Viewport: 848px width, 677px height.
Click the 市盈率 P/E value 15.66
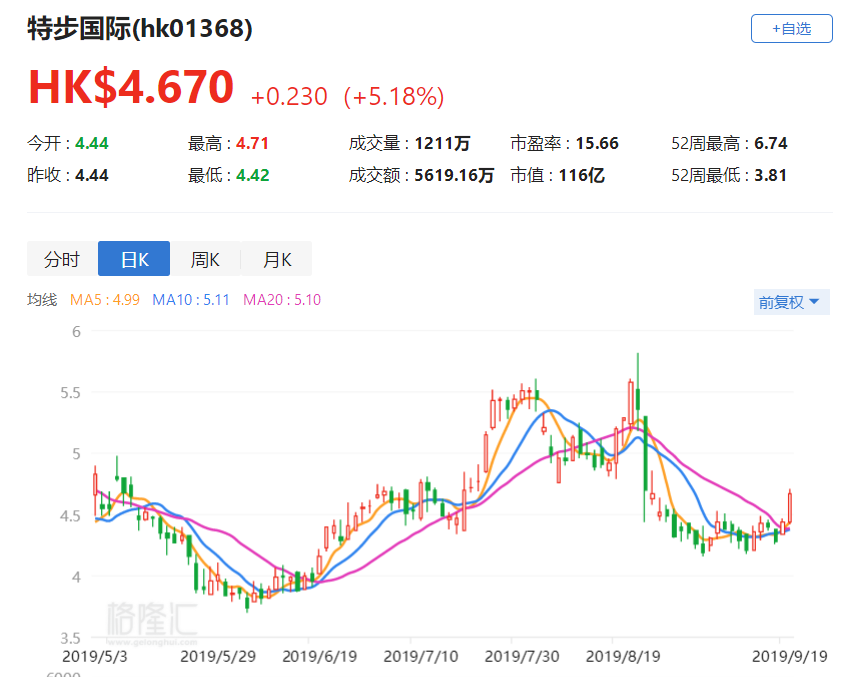597,143
